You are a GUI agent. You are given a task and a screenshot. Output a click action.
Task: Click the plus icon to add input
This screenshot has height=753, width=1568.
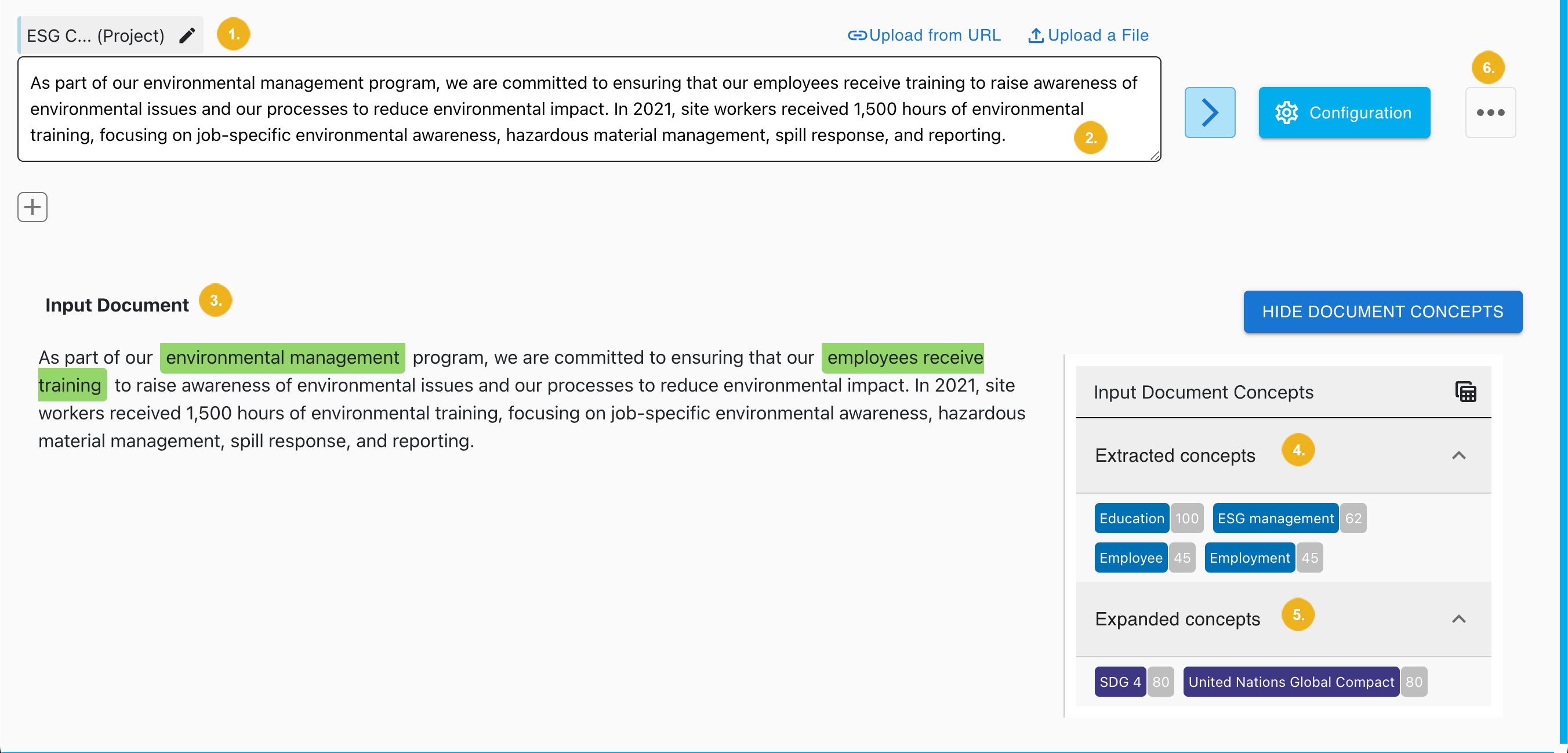[x=32, y=207]
